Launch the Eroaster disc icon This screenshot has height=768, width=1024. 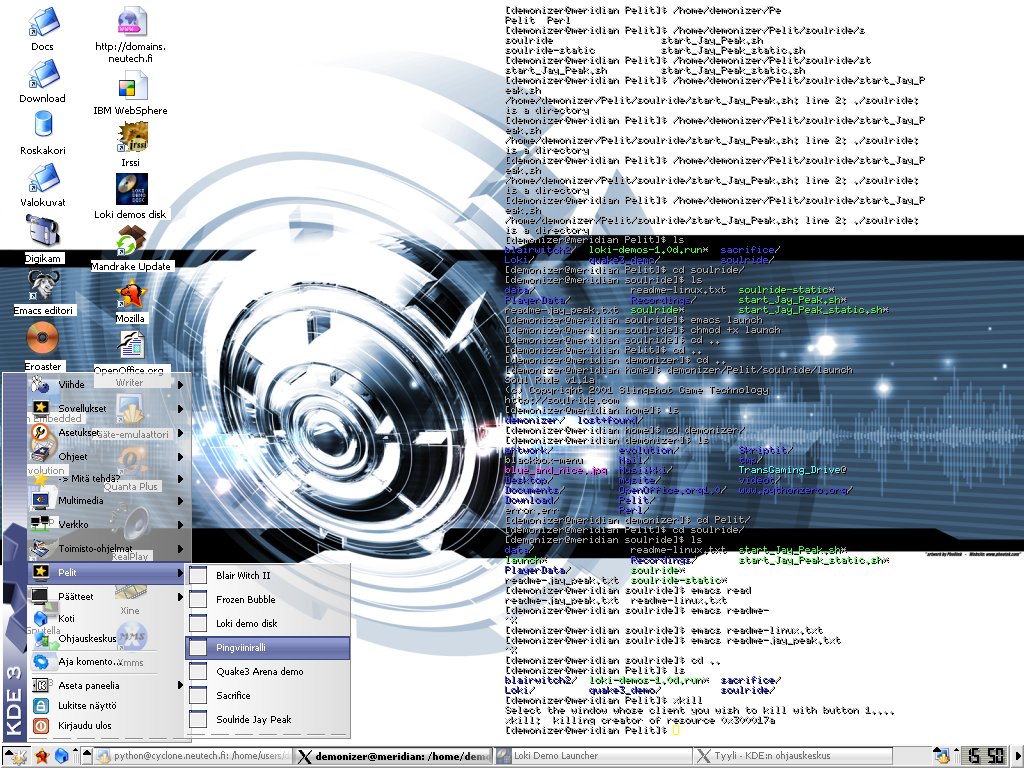point(42,340)
